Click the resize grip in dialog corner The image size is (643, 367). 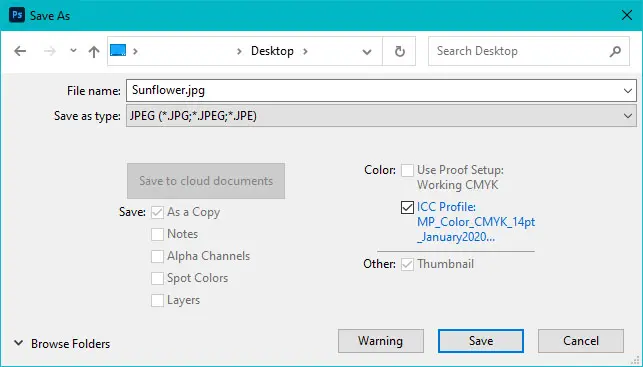(636, 360)
